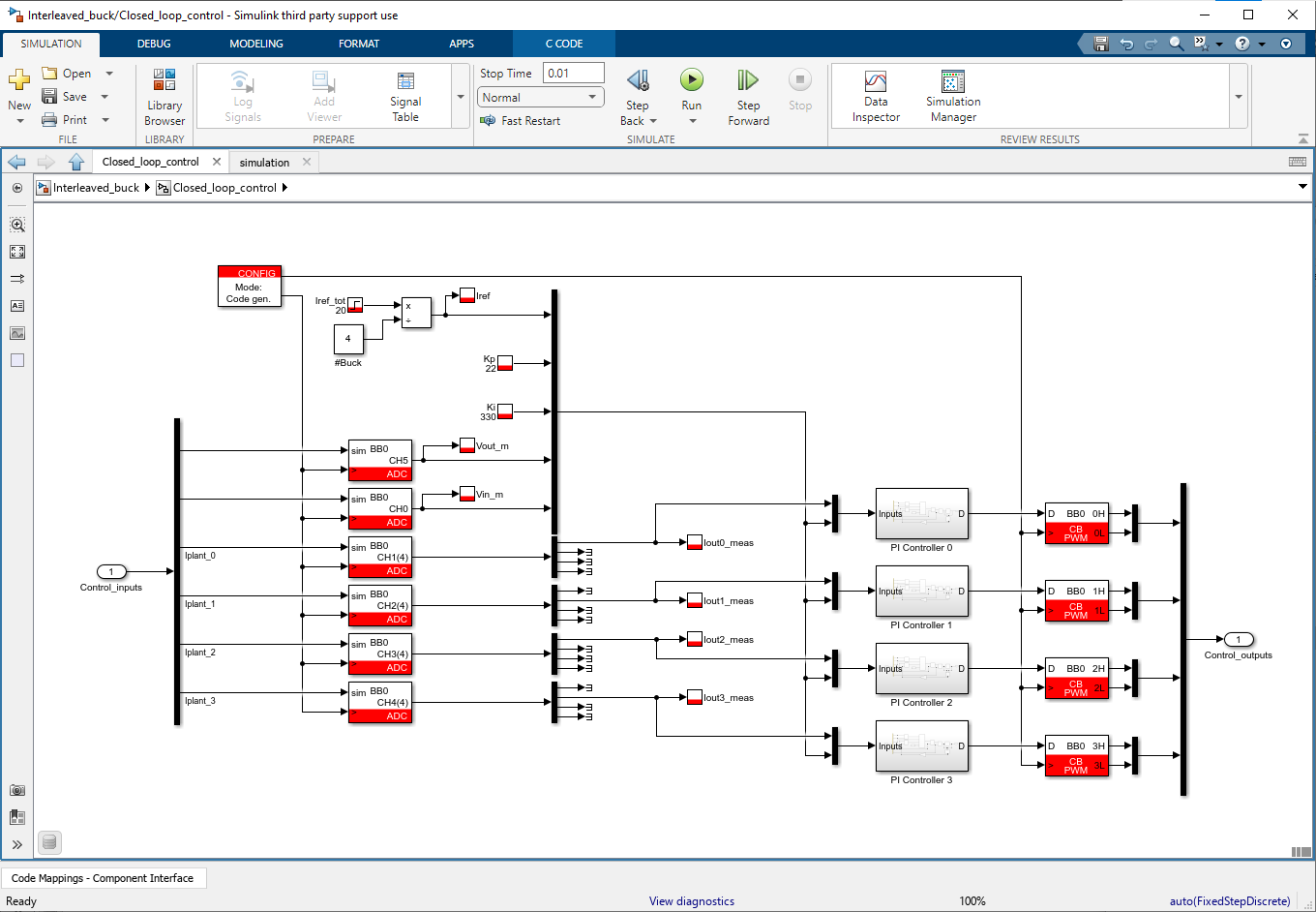Expand the palette double-chevron at bottom left
Image resolution: width=1316 pixels, height=912 pixels.
17,844
